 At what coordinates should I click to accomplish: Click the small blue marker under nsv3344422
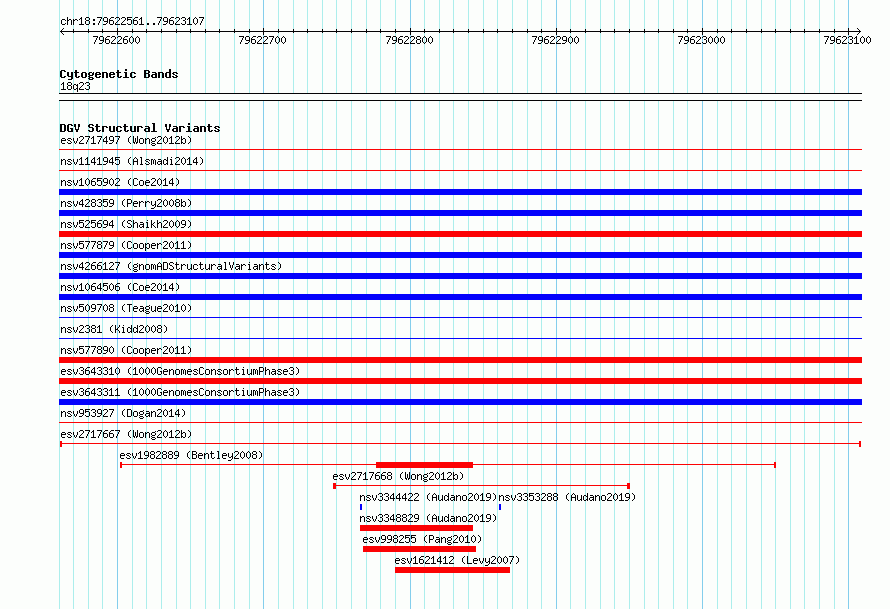(x=361, y=507)
